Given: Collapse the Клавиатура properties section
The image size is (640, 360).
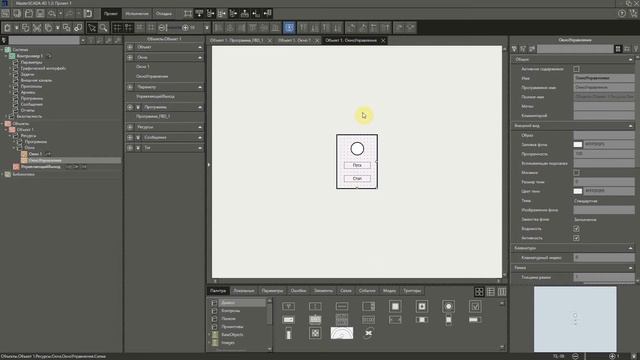Looking at the screenshot, I should click(631, 248).
